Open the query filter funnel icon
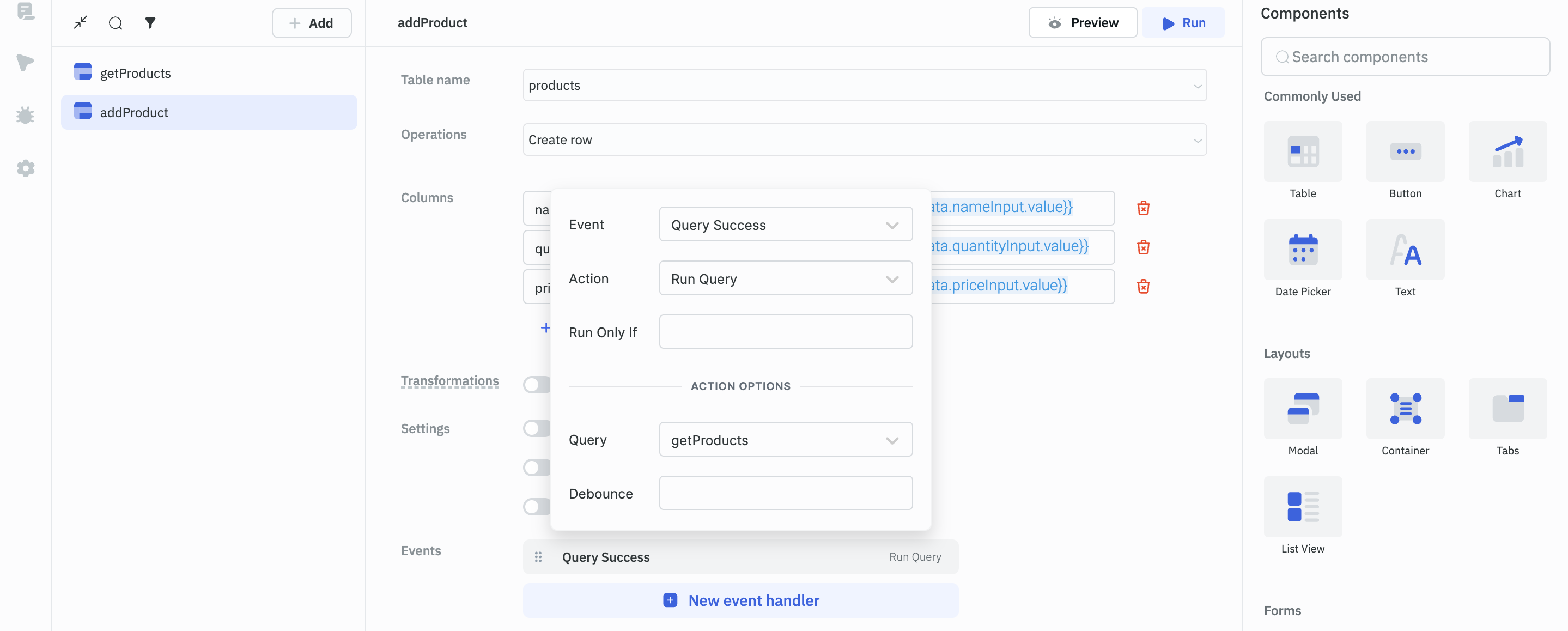This screenshot has height=631, width=1568. tap(150, 23)
